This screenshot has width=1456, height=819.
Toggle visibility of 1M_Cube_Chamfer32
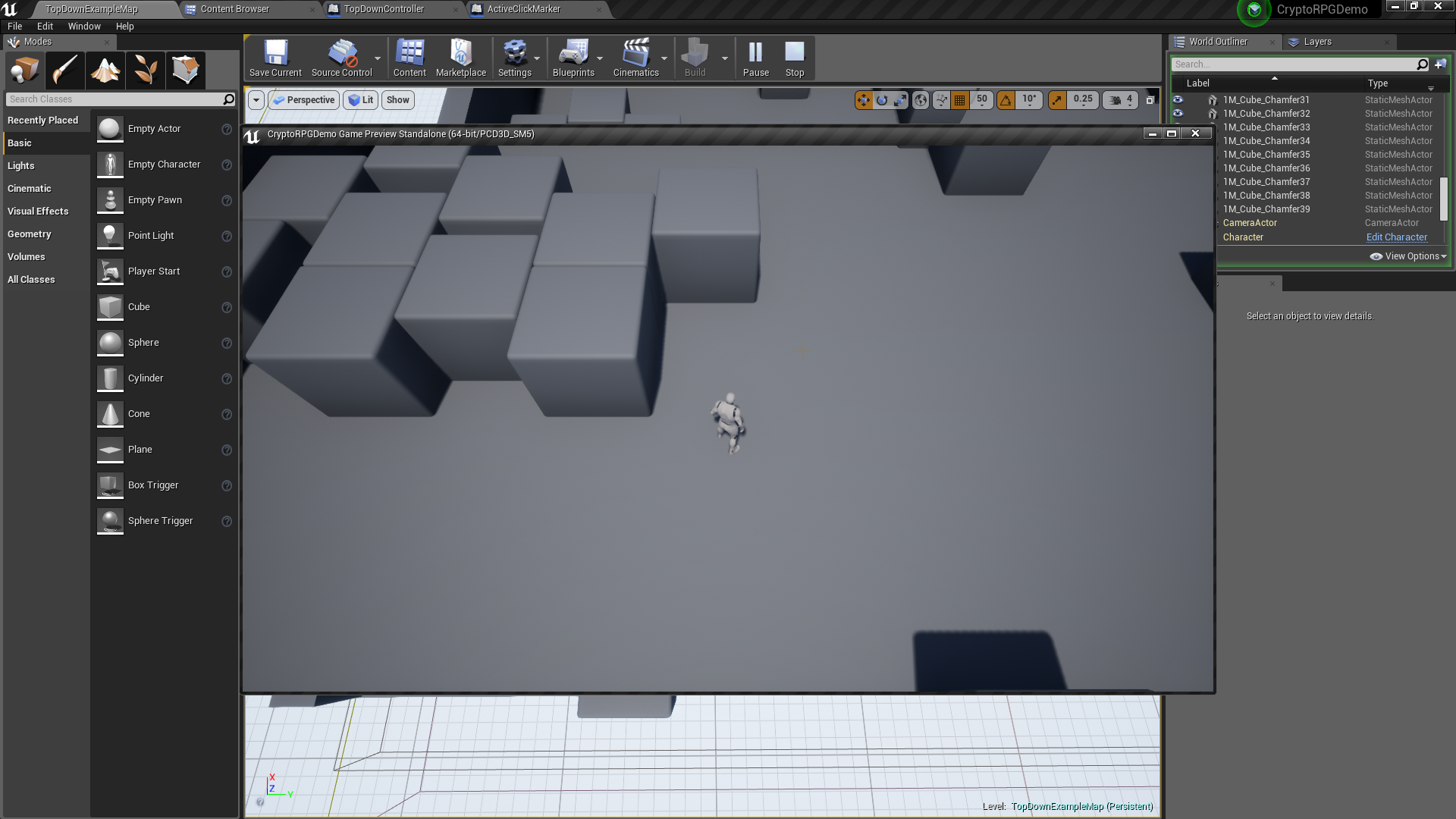1178,113
